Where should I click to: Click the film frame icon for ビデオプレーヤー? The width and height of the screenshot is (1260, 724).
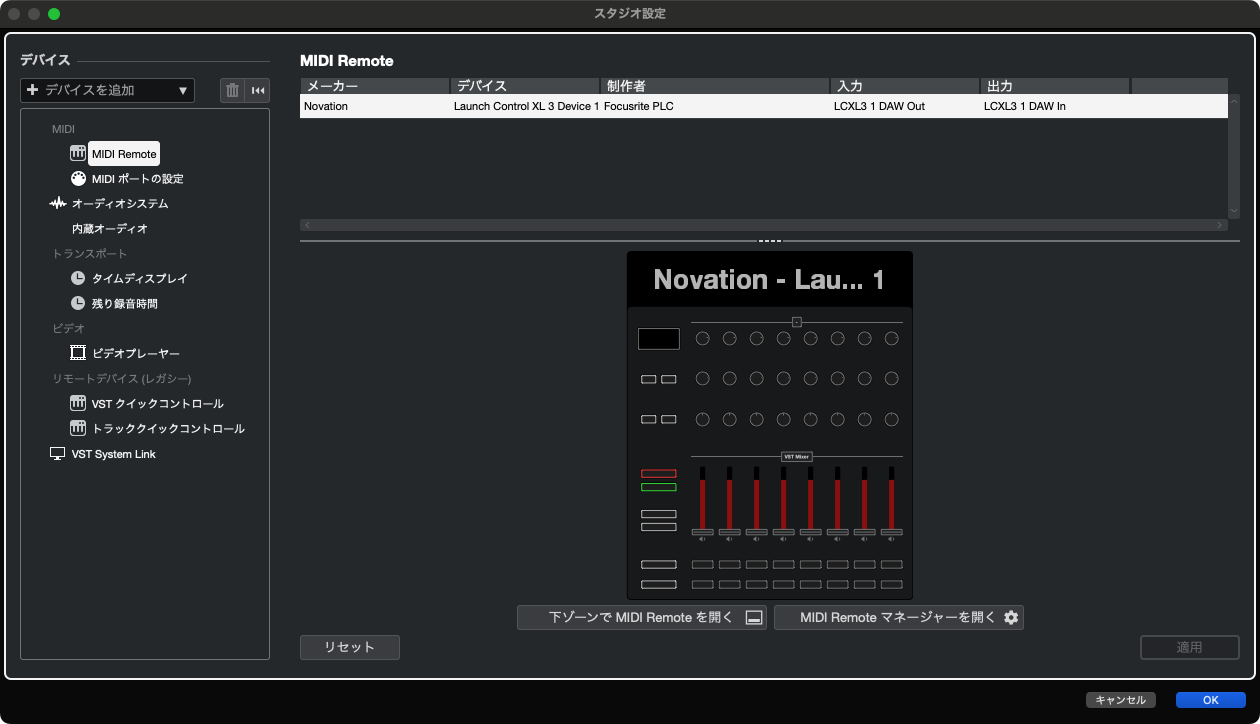(78, 353)
